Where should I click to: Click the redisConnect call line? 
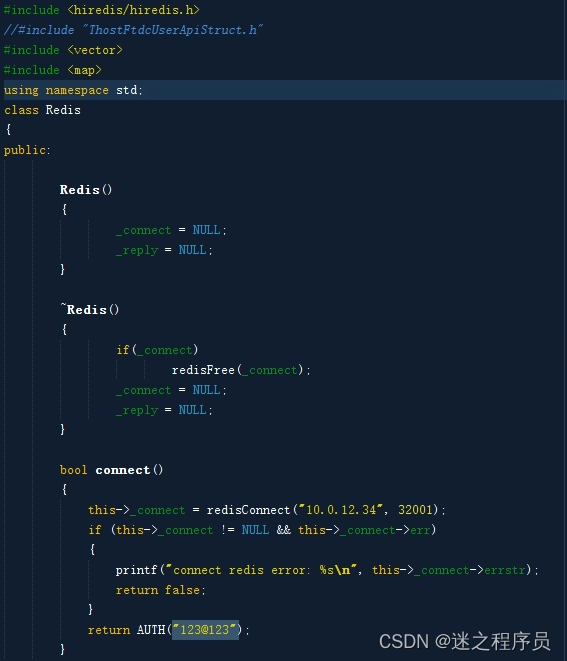tap(267, 510)
